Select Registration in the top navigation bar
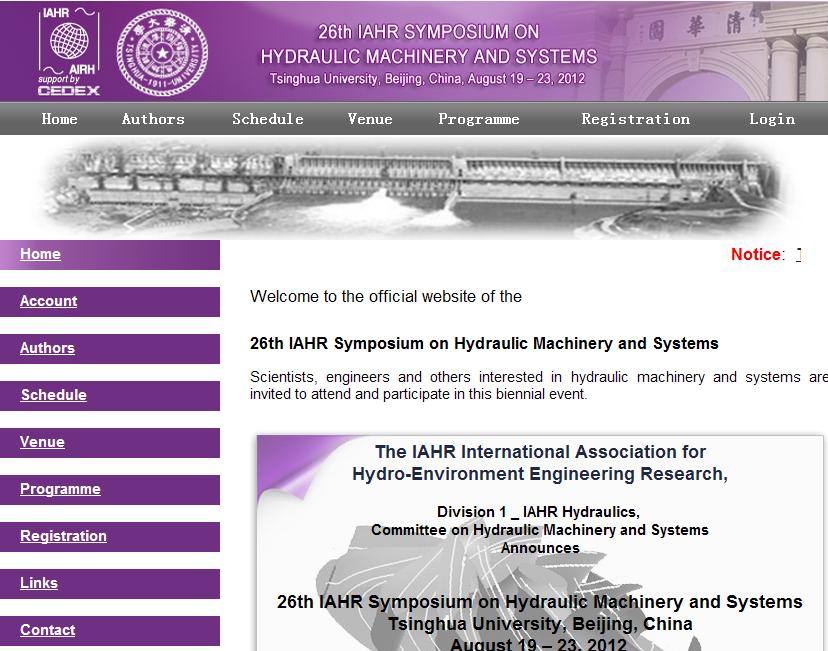828x651 pixels. [x=636, y=119]
